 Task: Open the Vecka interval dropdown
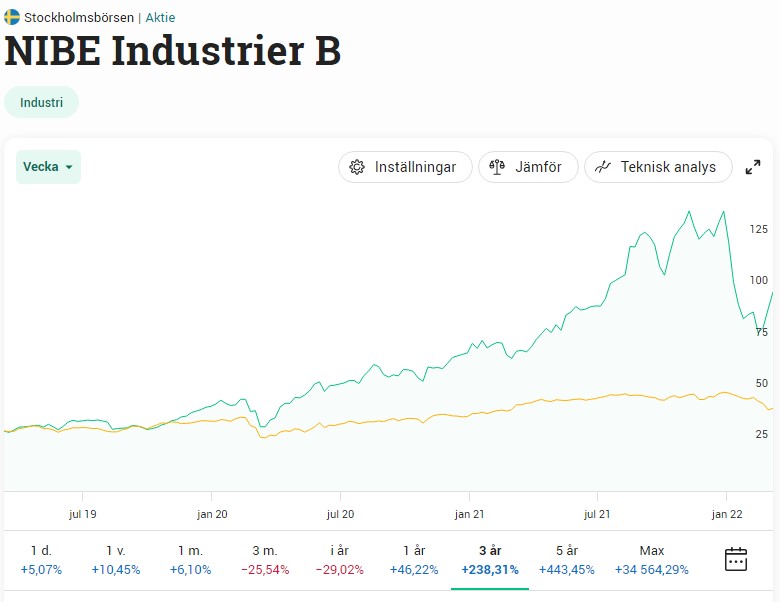point(47,167)
